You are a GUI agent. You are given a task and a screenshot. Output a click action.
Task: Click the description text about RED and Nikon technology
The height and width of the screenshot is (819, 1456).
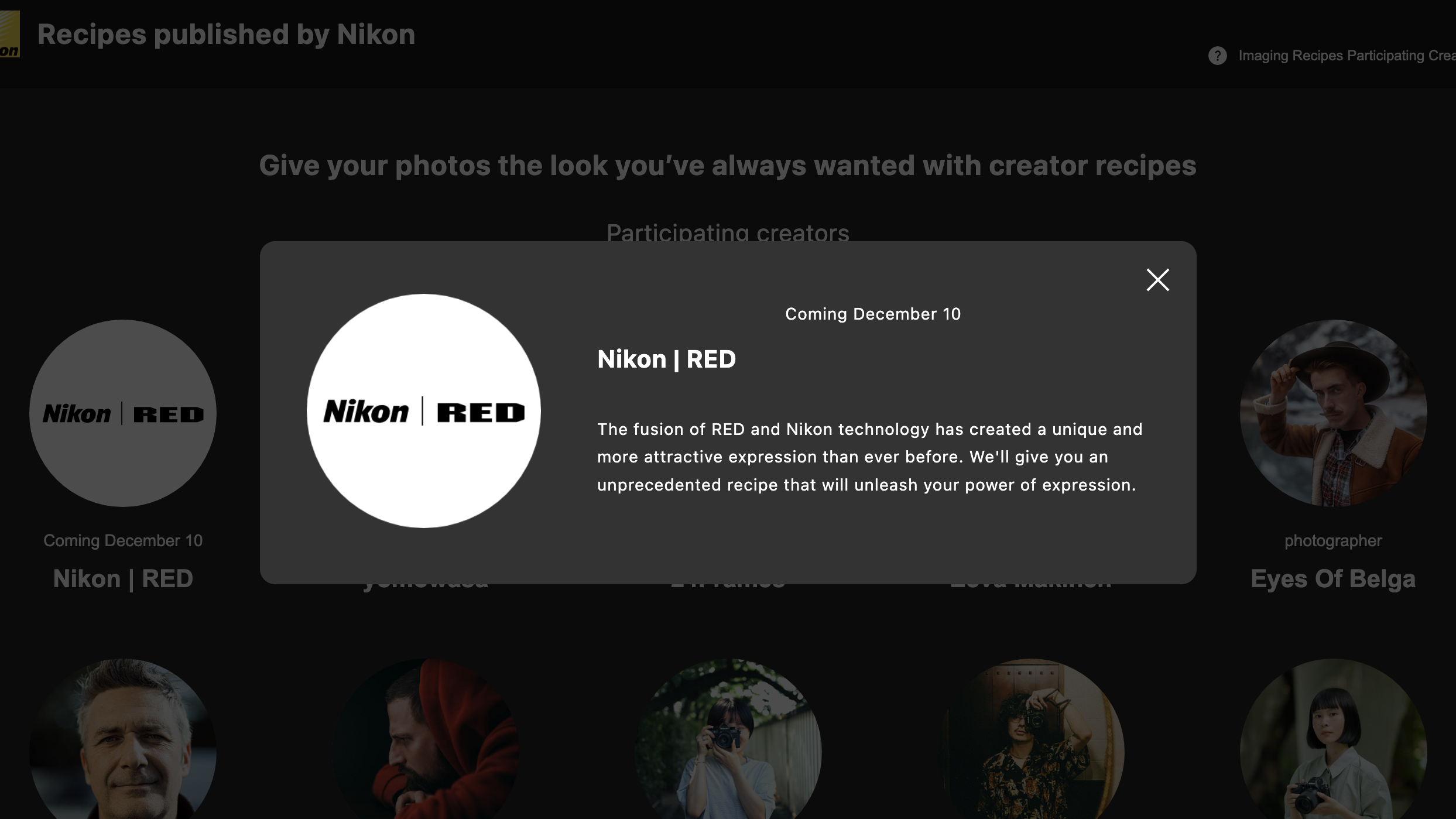pyautogui.click(x=869, y=457)
